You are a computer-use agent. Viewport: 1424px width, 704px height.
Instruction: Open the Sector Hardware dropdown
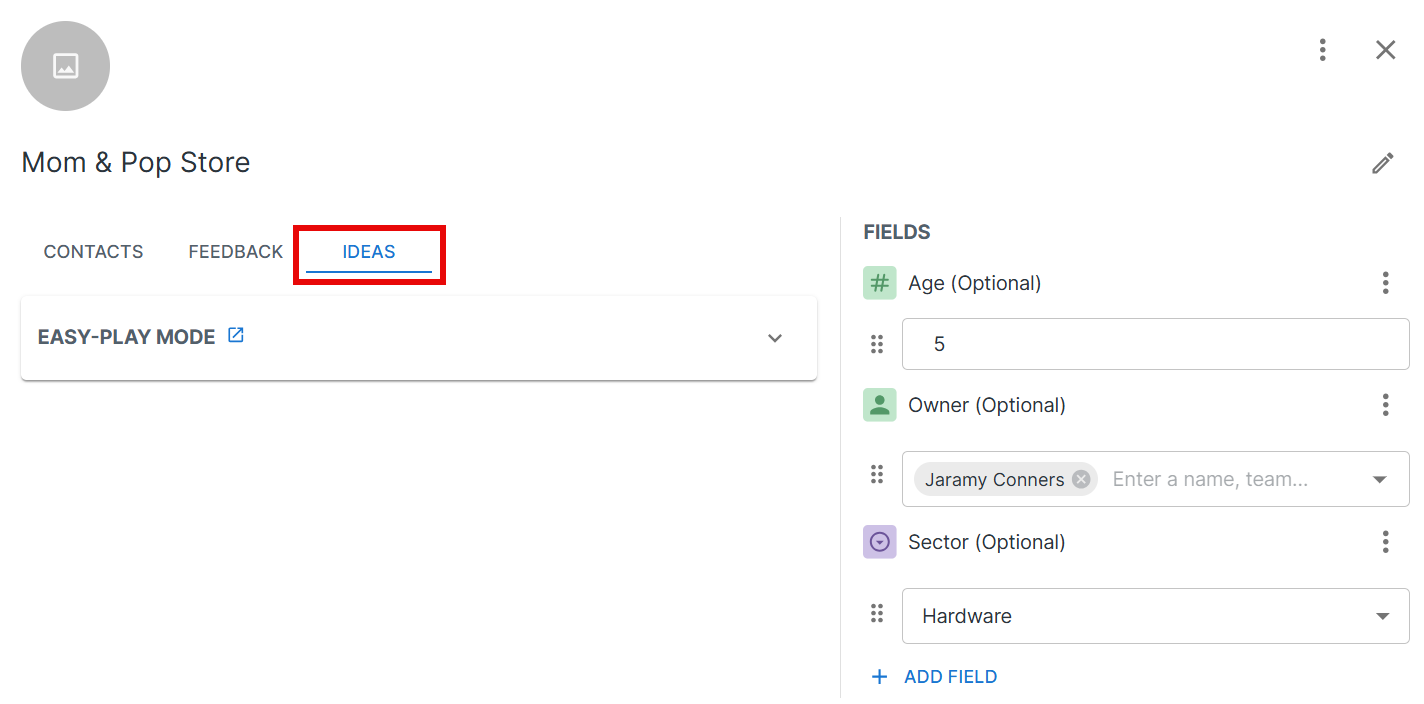click(1155, 616)
